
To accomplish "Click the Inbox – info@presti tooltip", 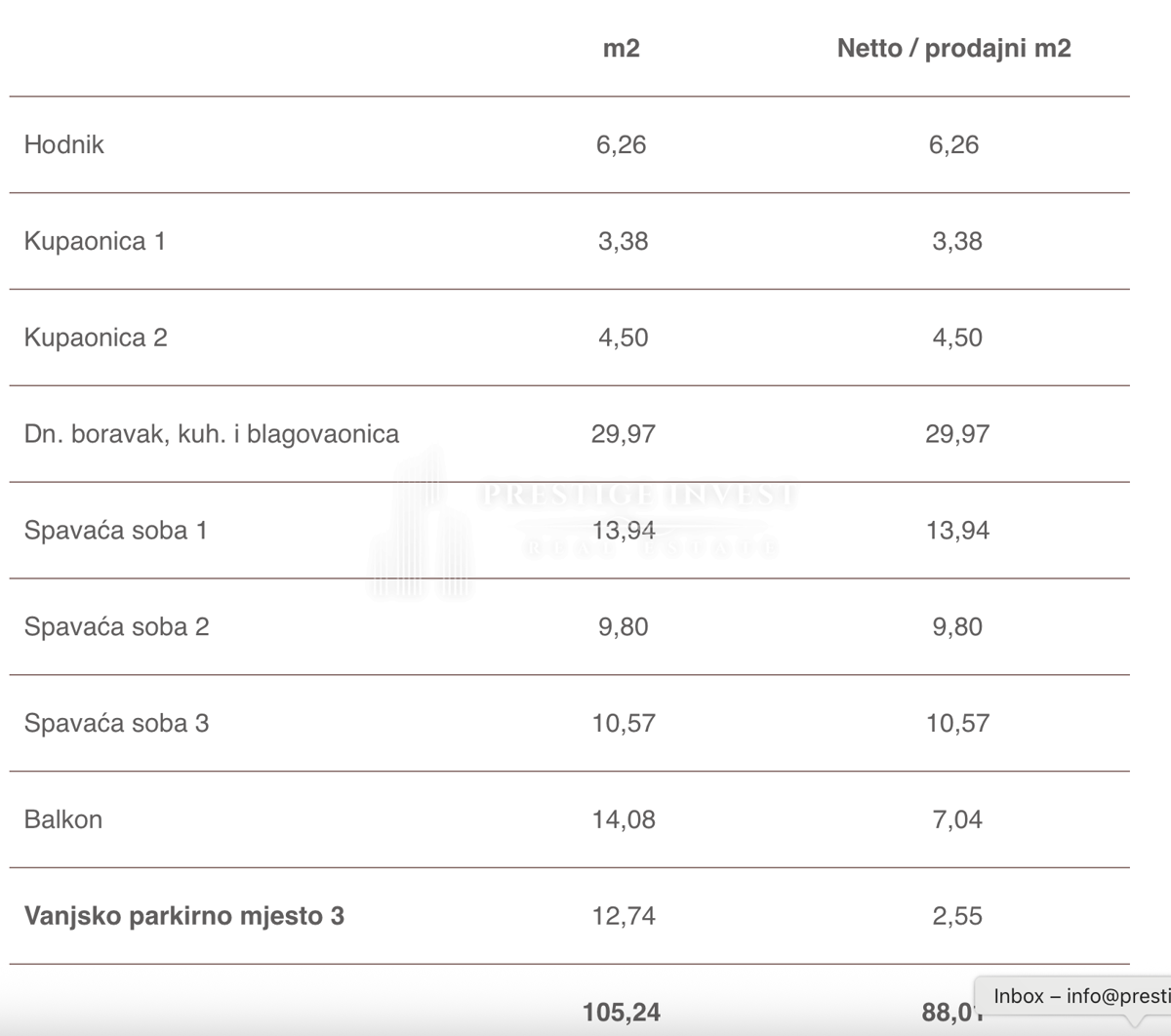I will 1080,996.
